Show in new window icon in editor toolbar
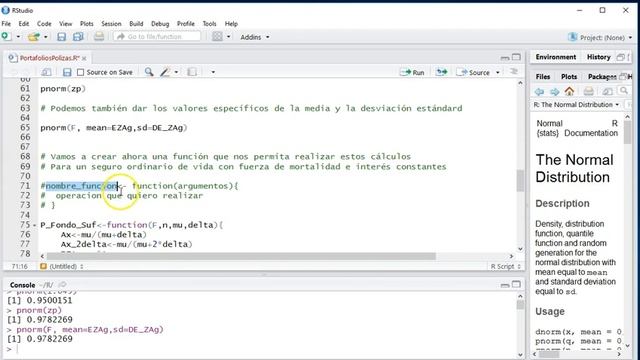 [46, 72]
